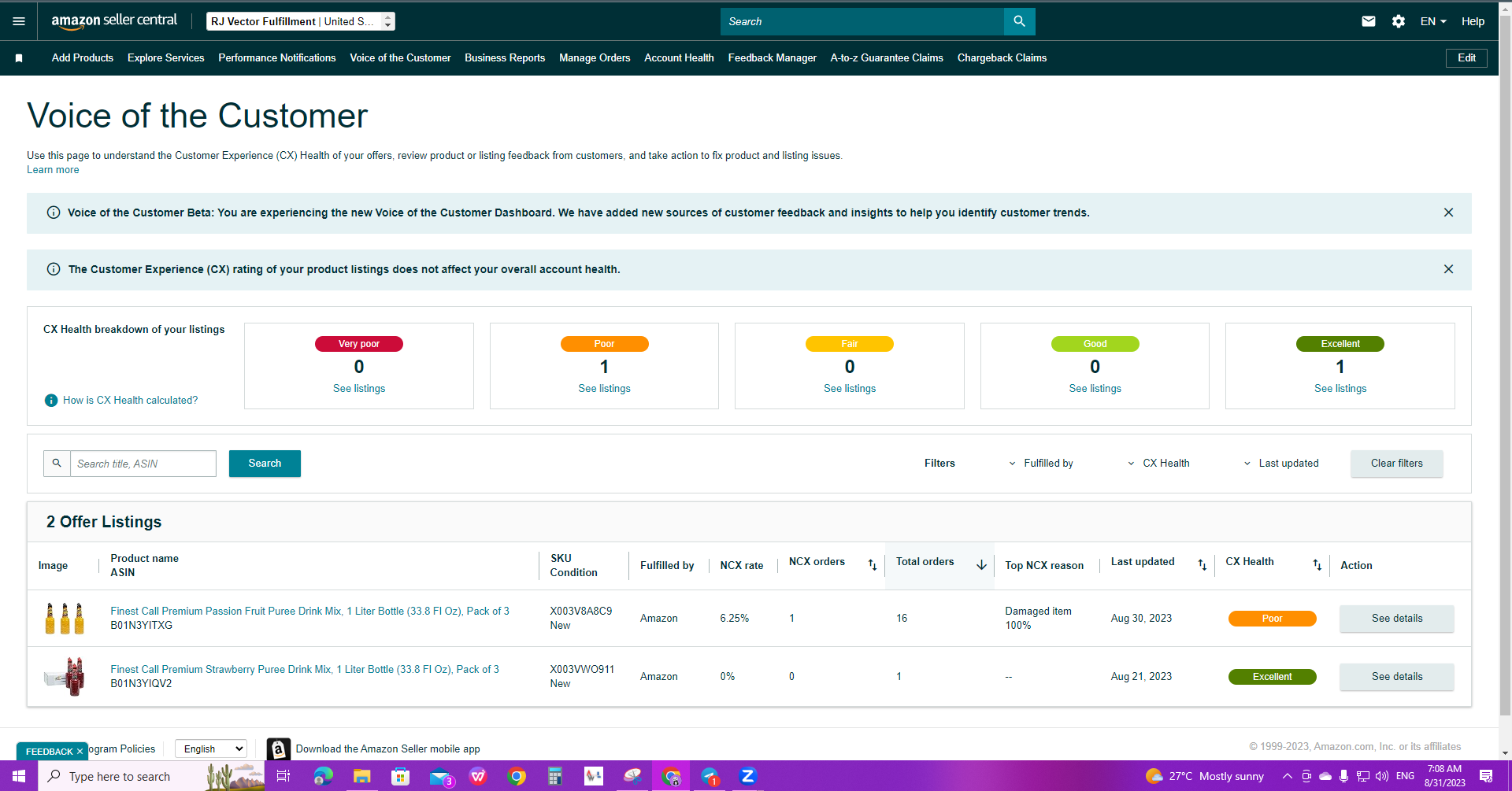Sort by NCX orders column arrows

coord(873,564)
